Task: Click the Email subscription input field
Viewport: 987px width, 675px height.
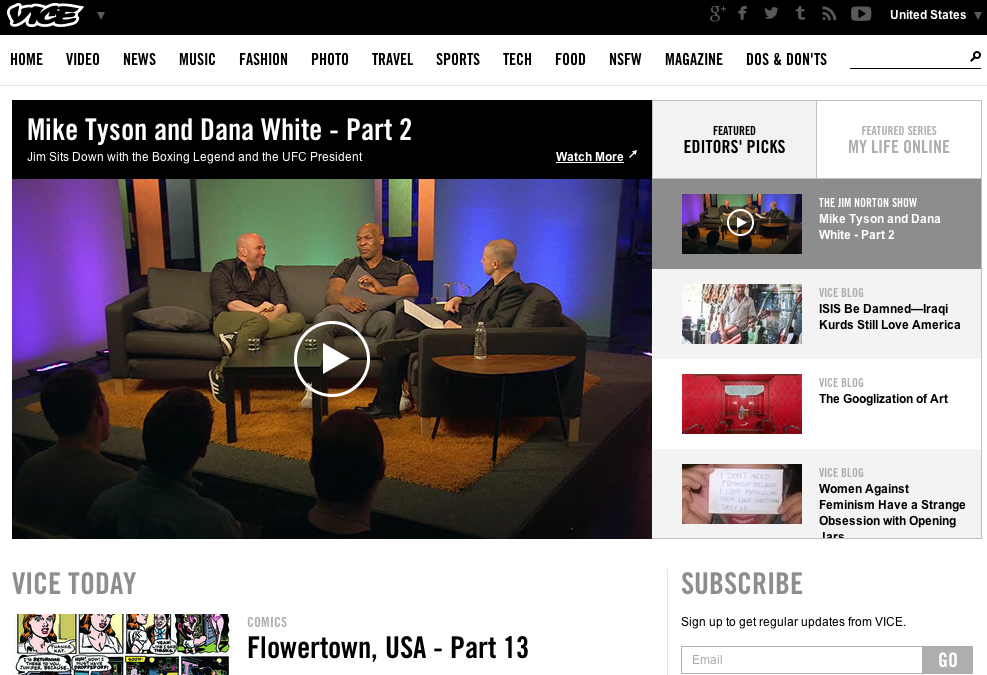Action: (x=801, y=660)
